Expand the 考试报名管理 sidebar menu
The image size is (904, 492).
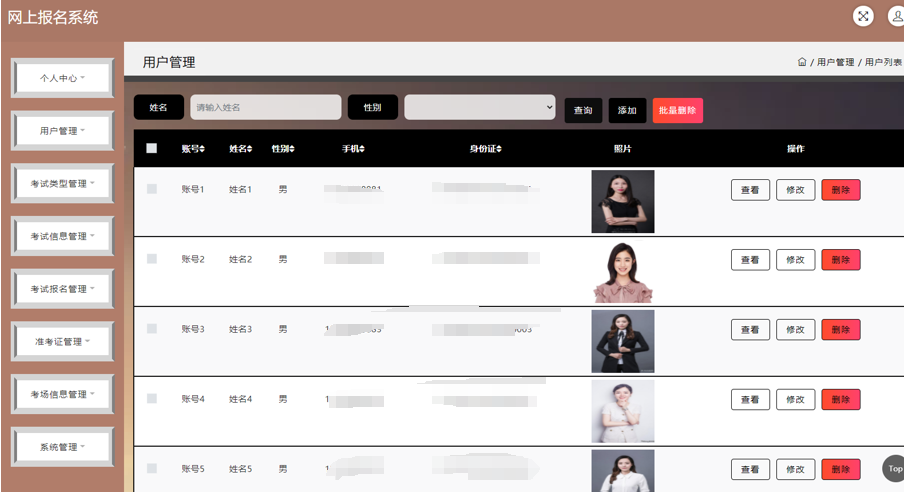pyautogui.click(x=62, y=289)
